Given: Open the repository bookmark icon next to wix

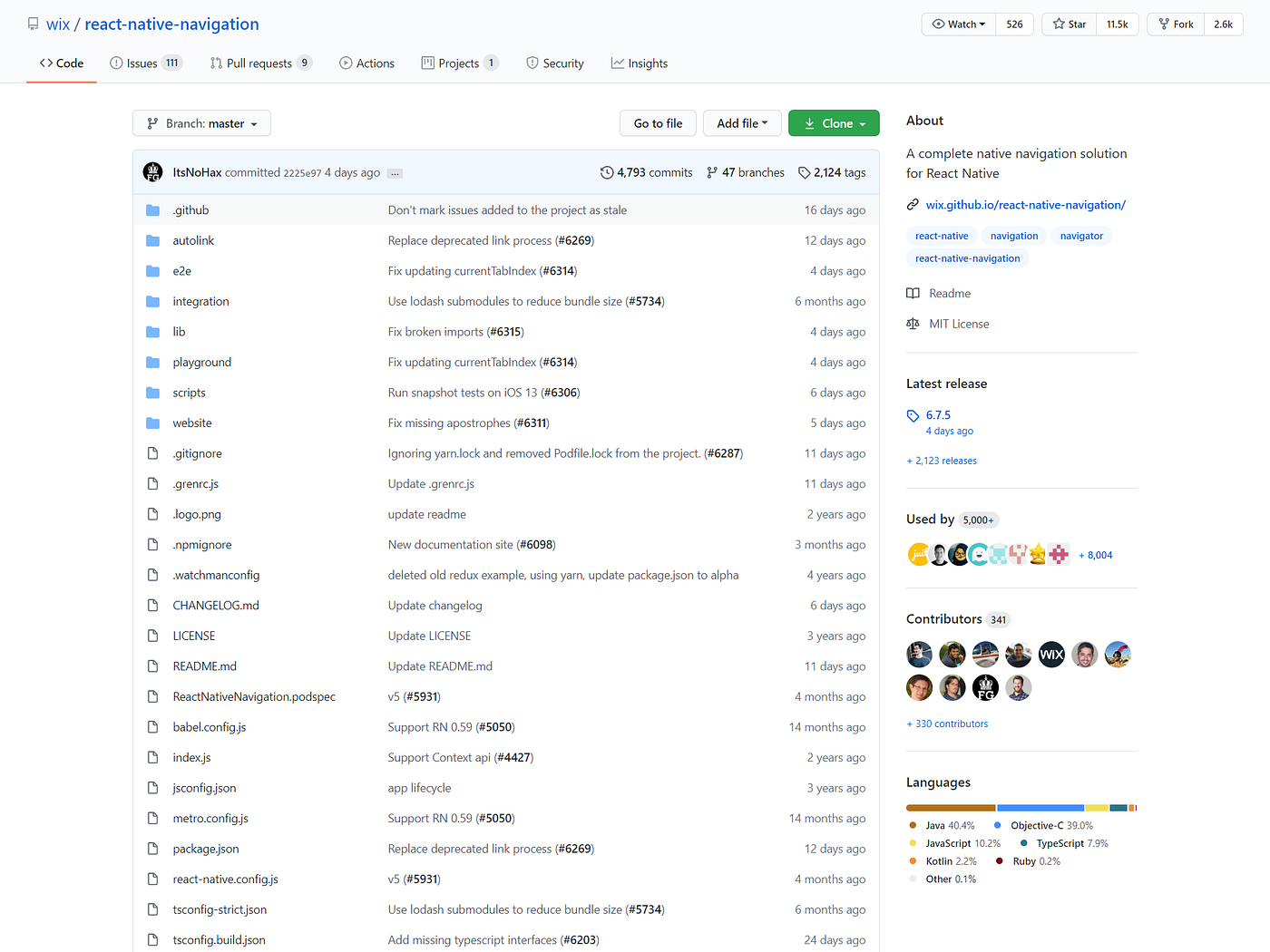Looking at the screenshot, I should (32, 24).
